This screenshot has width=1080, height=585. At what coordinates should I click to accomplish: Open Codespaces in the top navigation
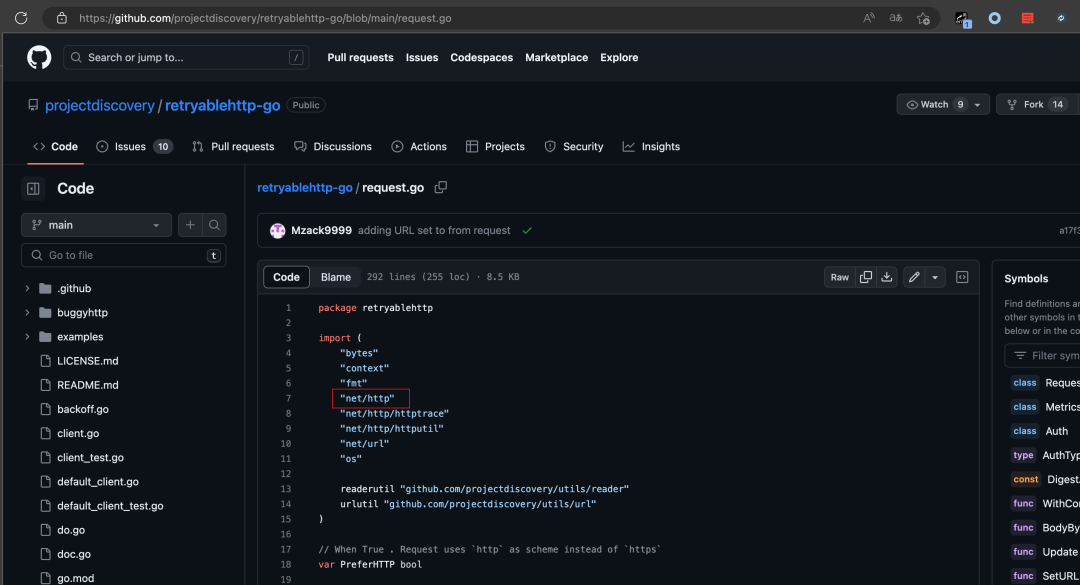(481, 58)
